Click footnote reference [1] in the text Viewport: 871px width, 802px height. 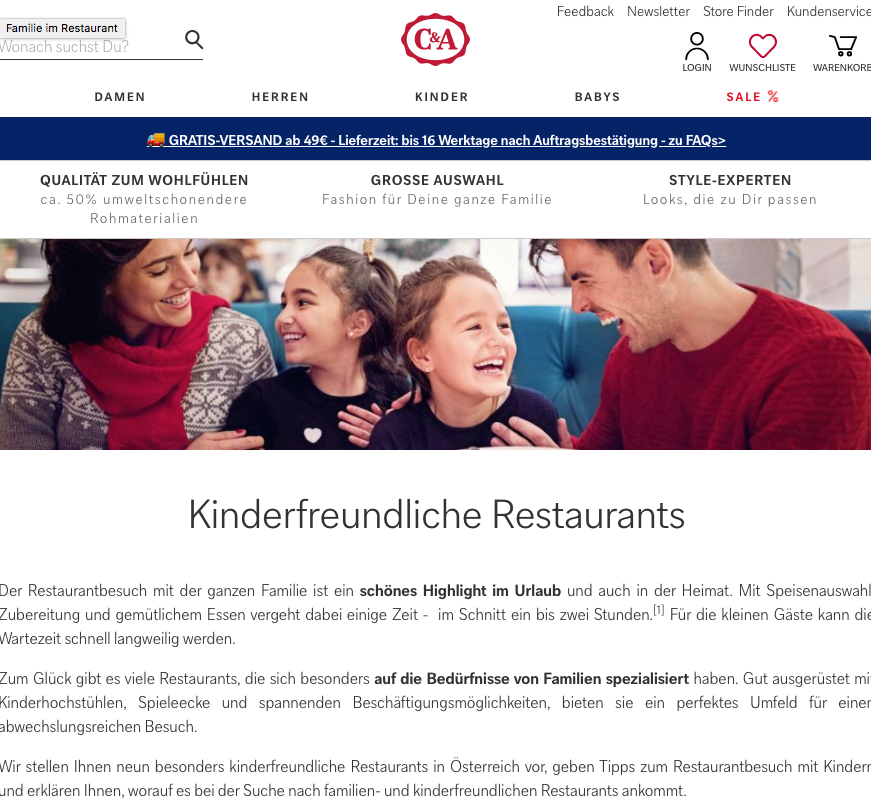[658, 610]
